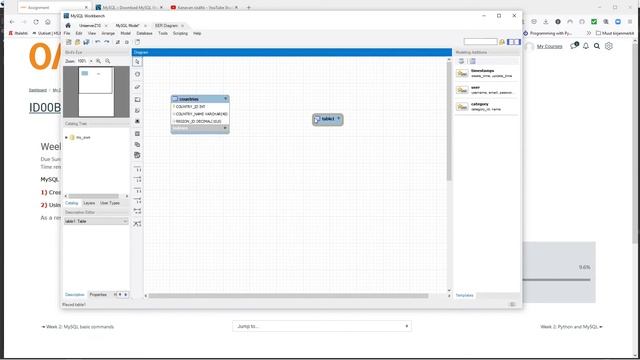640x360 pixels.
Task: Click the new model toolbar icon
Action: [69, 42]
